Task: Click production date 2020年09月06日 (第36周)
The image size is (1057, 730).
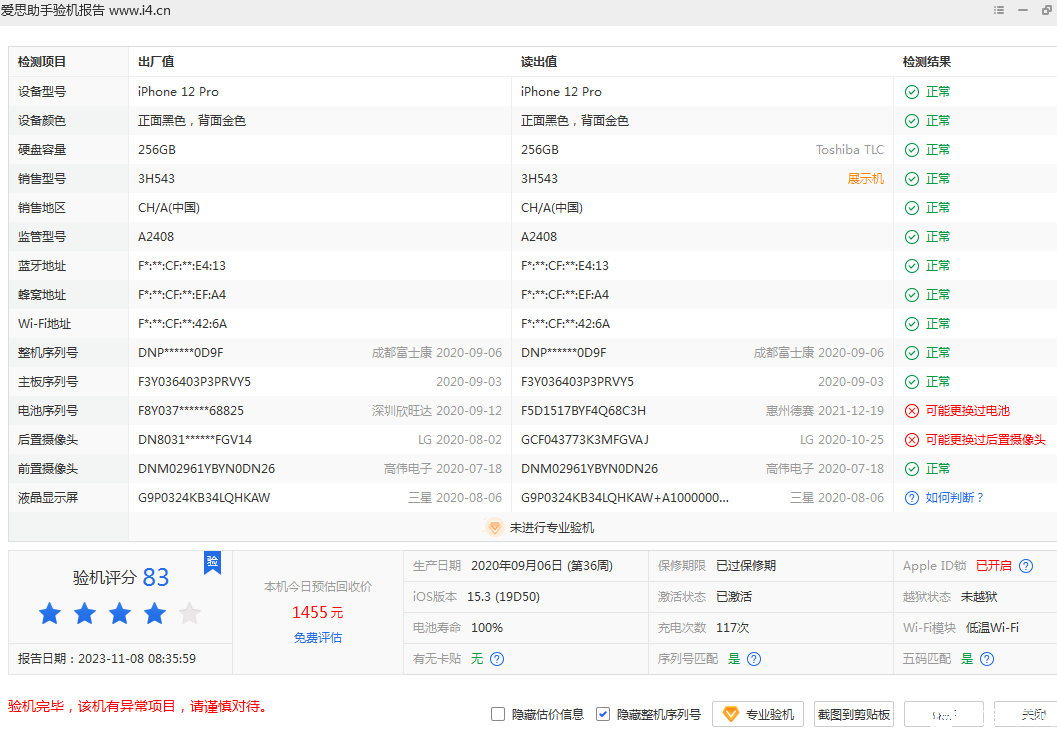Action: pos(542,566)
